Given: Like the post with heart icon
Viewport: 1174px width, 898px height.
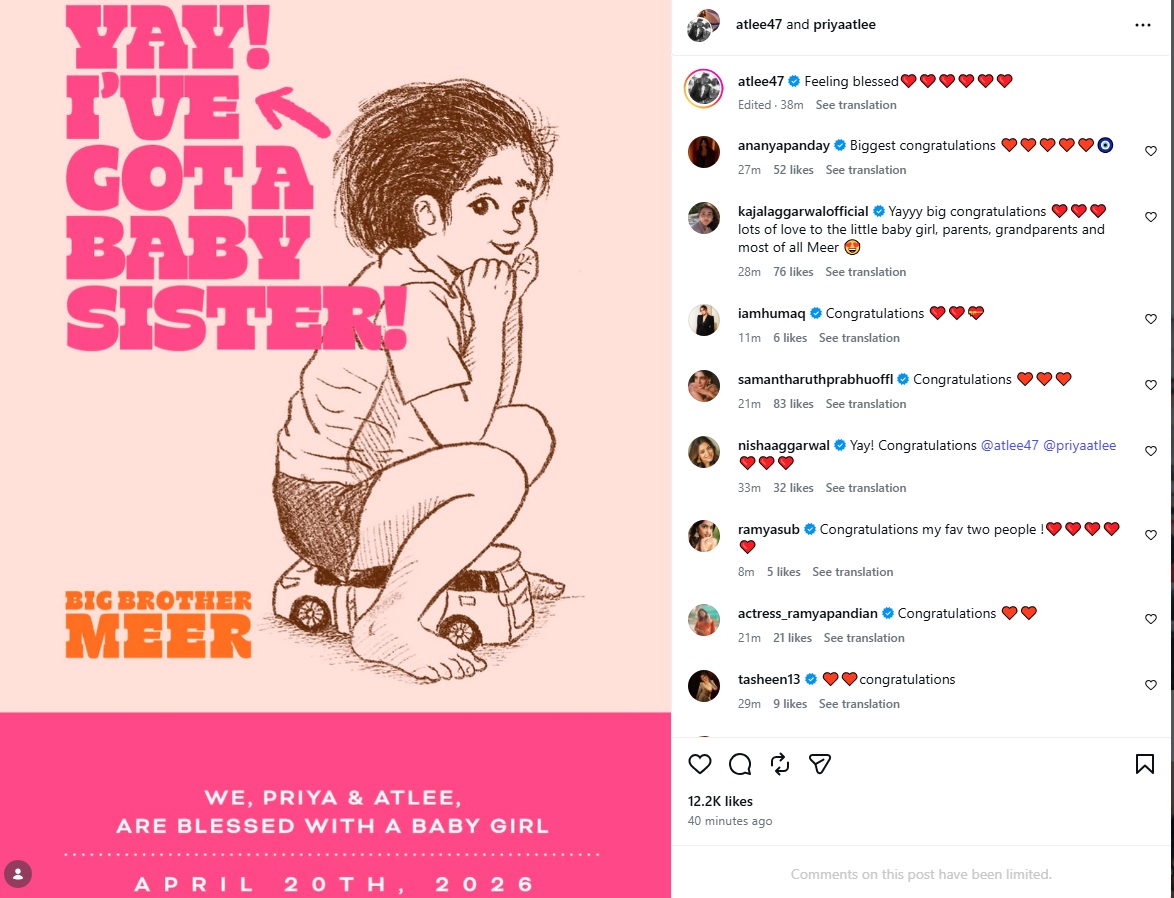Looking at the screenshot, I should tap(699, 763).
